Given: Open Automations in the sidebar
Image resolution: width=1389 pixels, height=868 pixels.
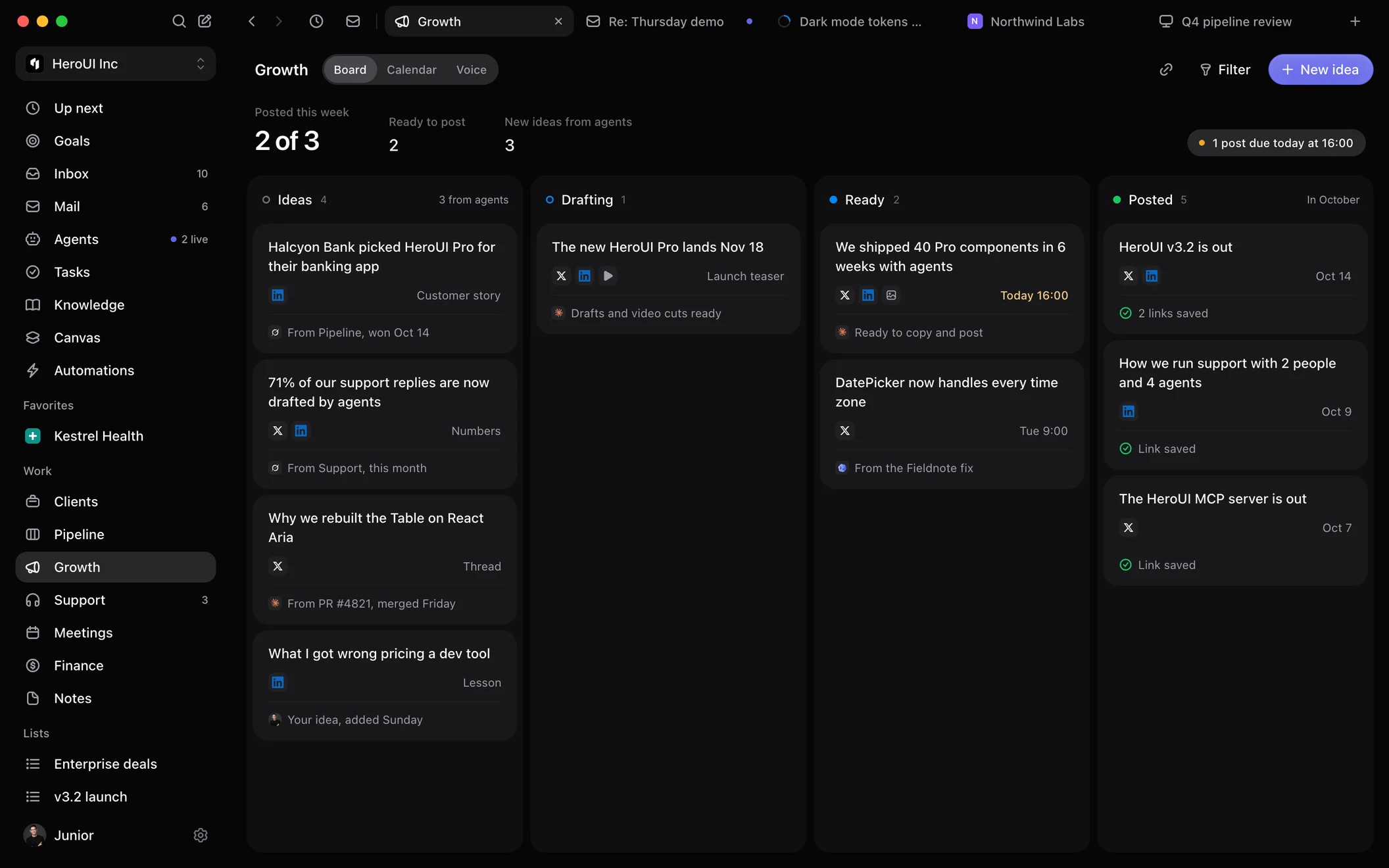Looking at the screenshot, I should click(x=116, y=370).
